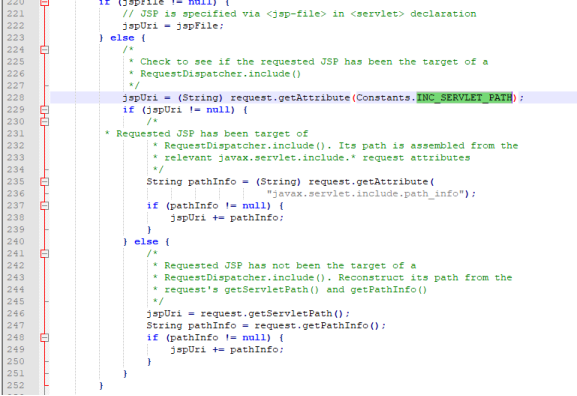Collapse the comment block fold at line 230

tap(45, 121)
